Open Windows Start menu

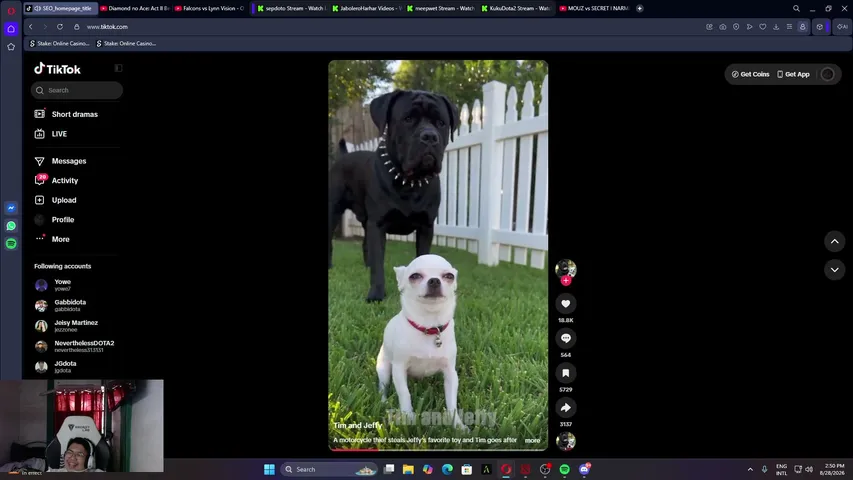pos(269,469)
